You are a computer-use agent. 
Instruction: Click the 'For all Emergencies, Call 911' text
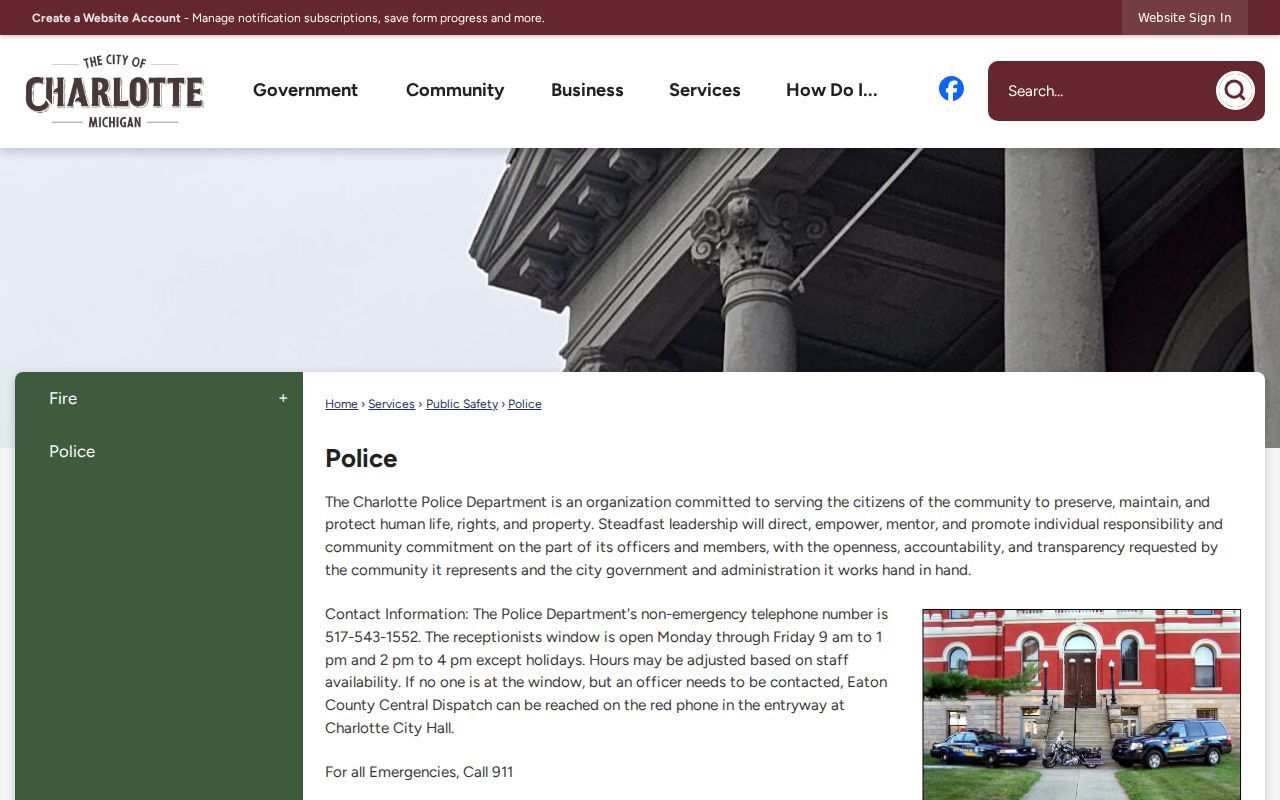[419, 772]
